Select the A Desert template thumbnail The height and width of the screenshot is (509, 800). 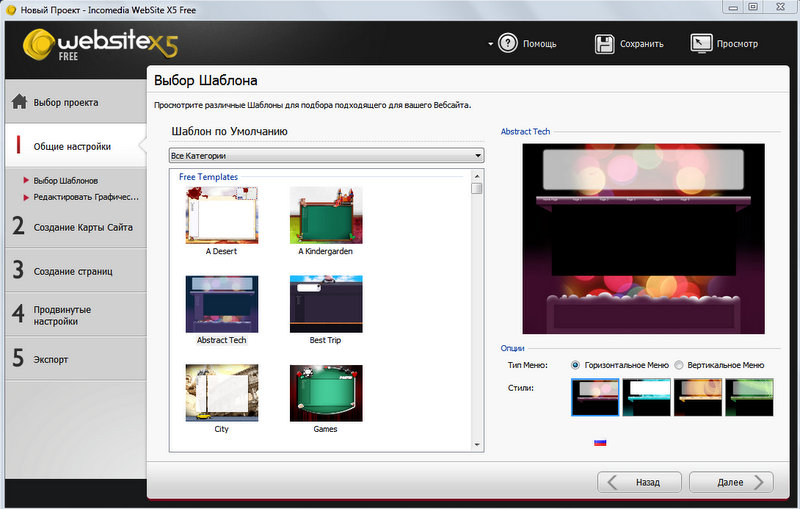222,215
